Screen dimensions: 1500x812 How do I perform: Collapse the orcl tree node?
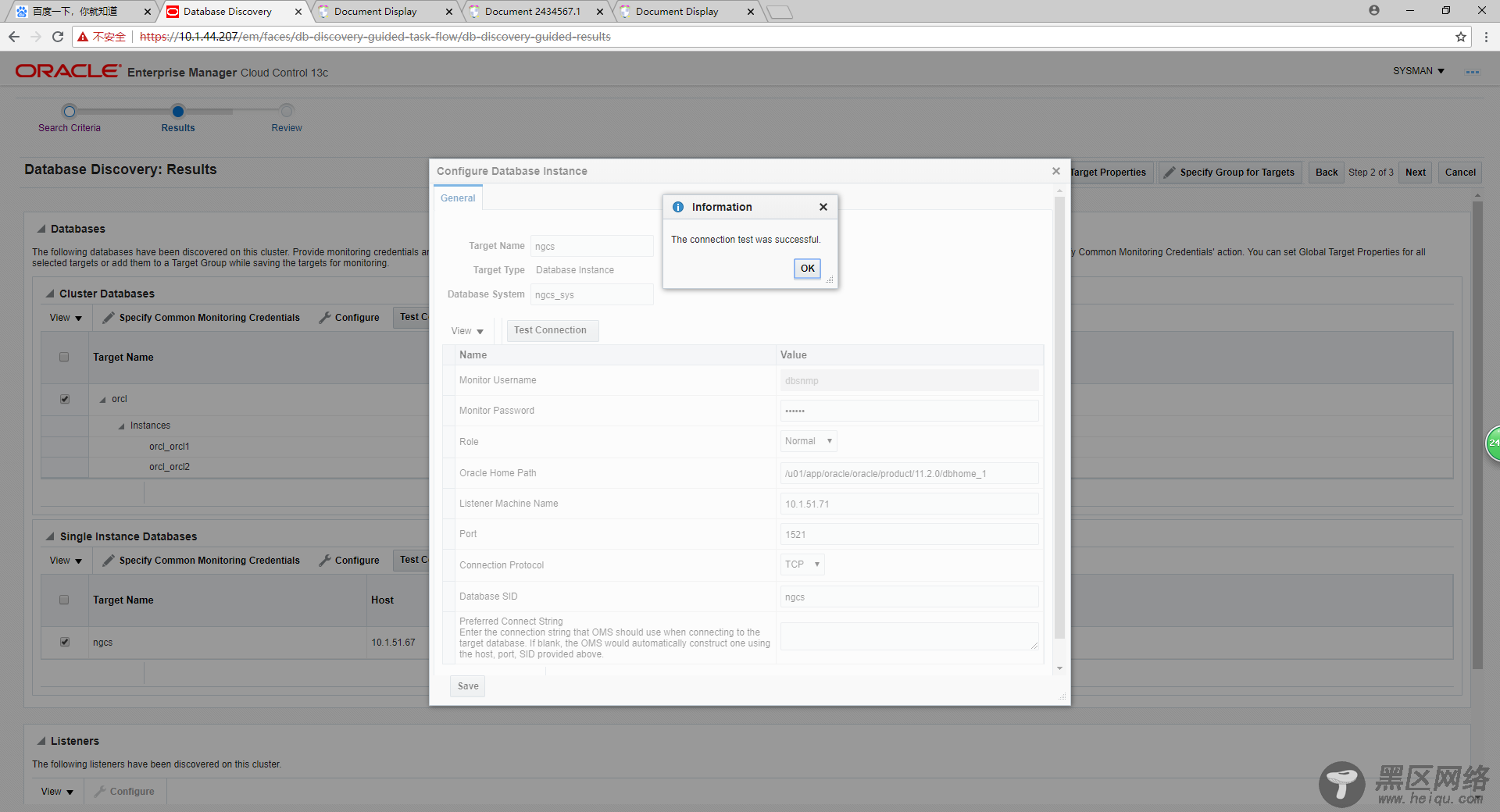tap(102, 400)
